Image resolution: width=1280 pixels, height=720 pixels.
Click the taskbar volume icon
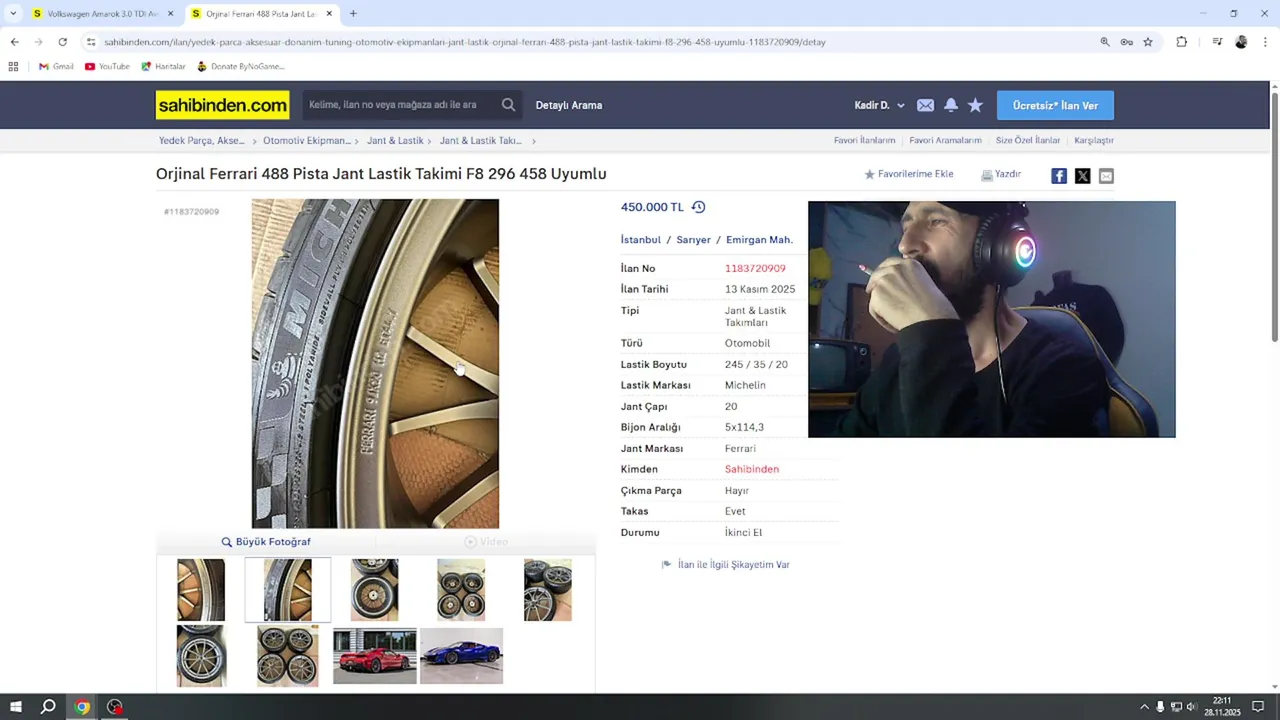(x=1191, y=707)
